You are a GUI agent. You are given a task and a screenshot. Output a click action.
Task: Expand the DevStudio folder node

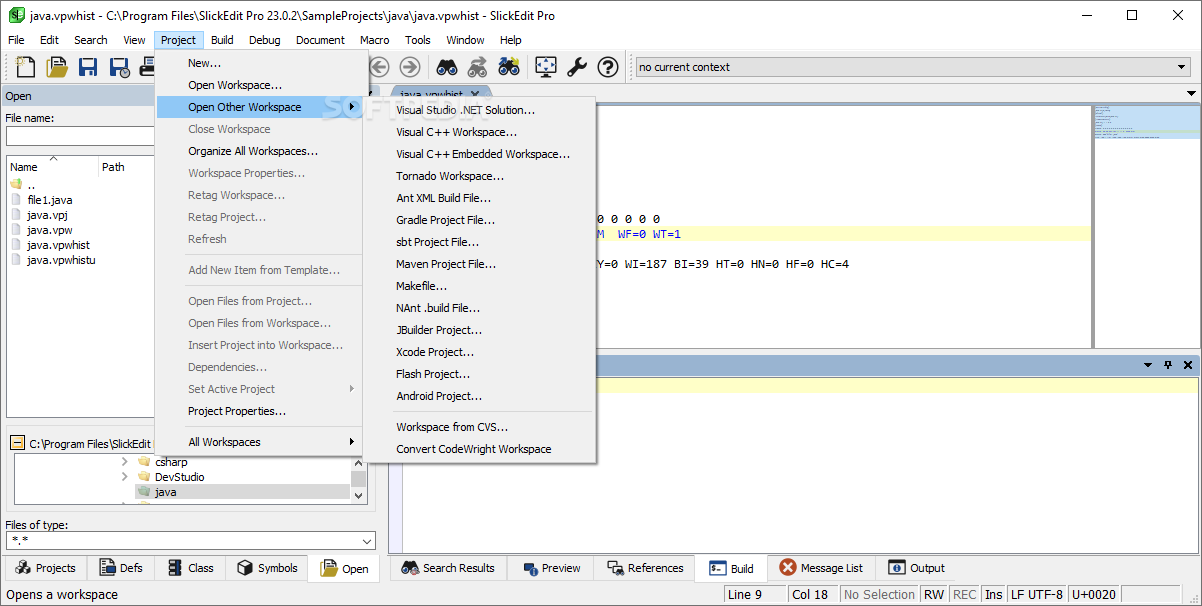124,477
